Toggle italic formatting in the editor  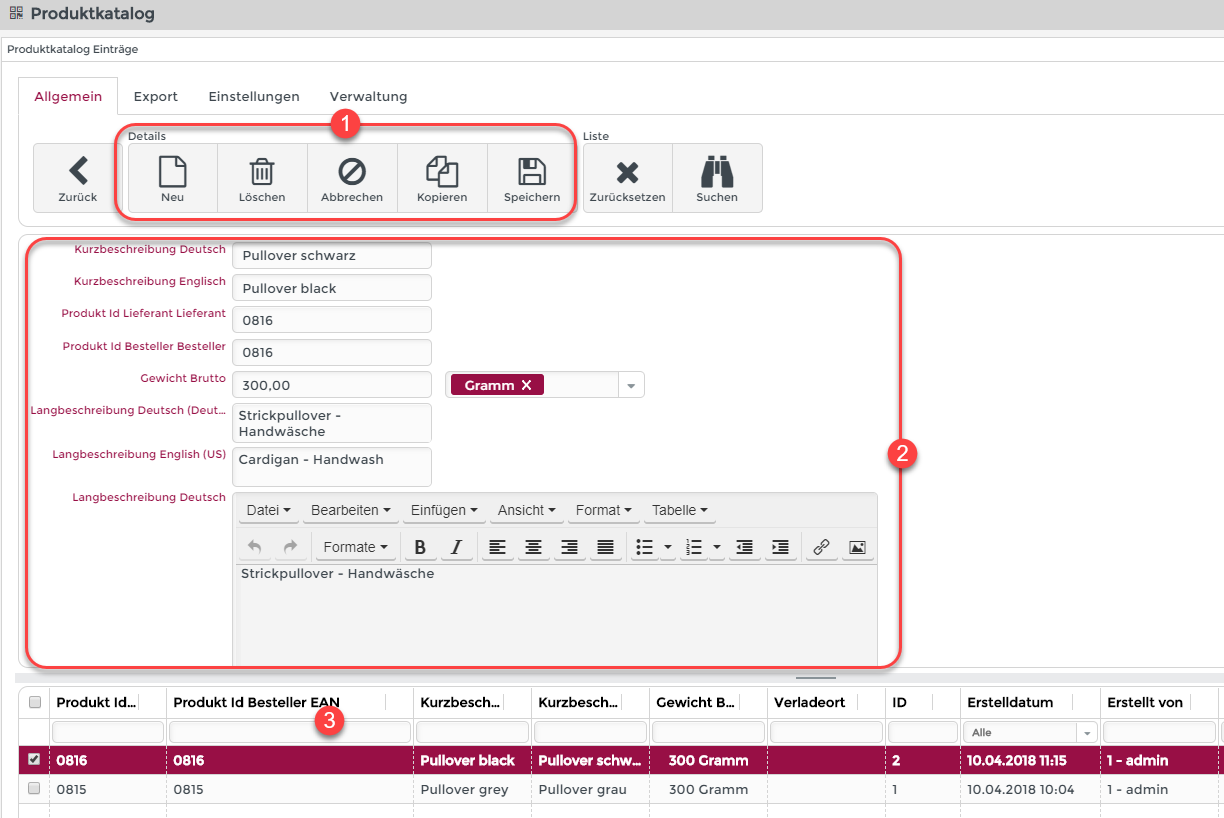456,547
